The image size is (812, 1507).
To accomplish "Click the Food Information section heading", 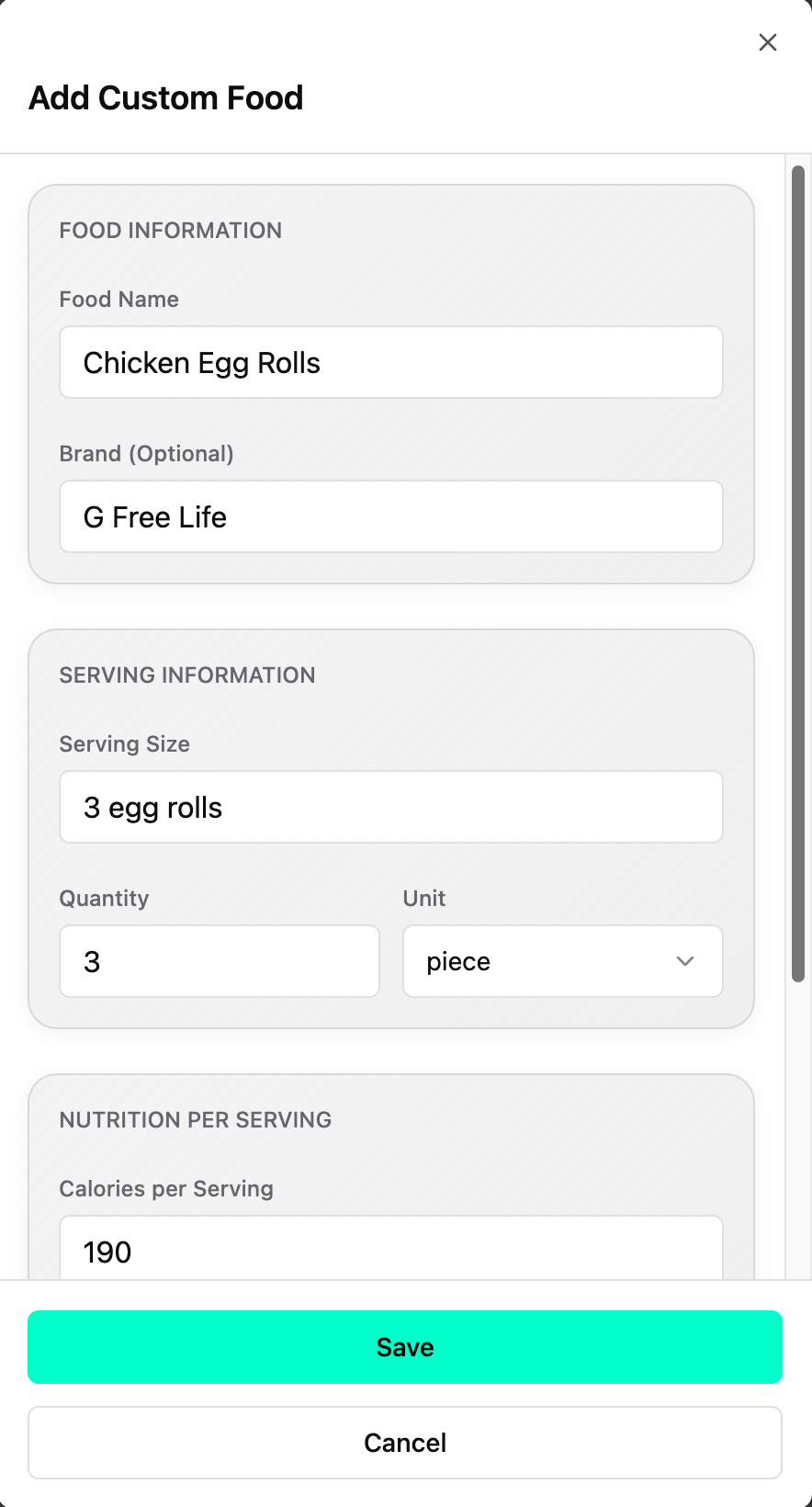I will pyautogui.click(x=171, y=231).
